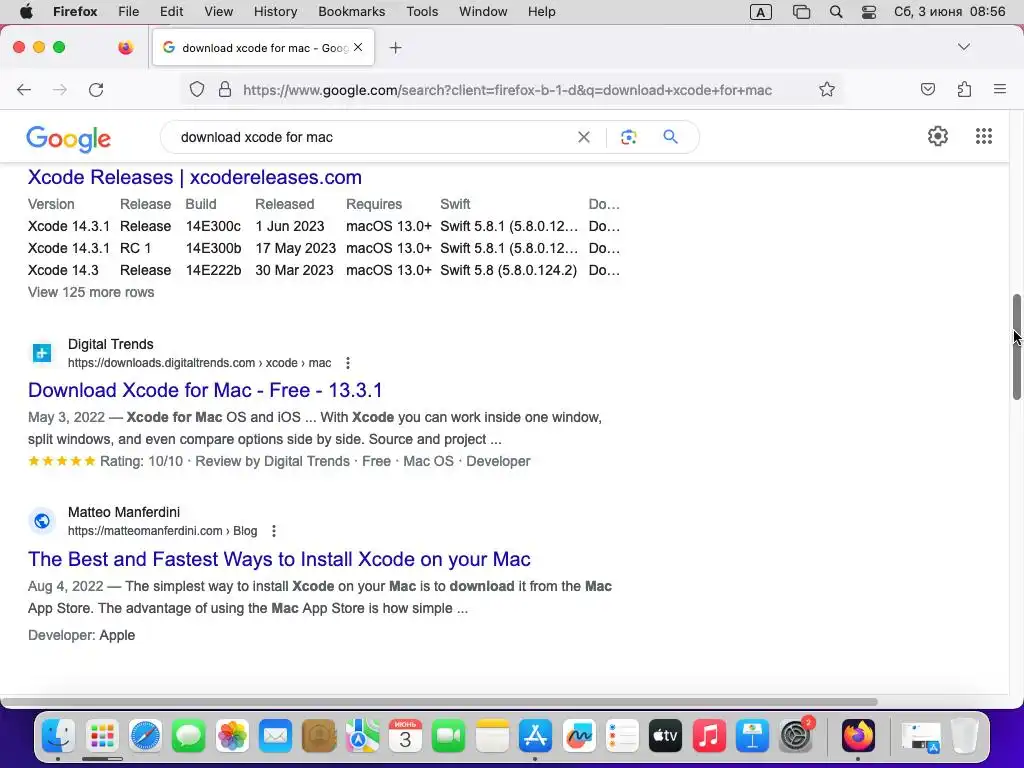The width and height of the screenshot is (1024, 768).
Task: Open System Settings from the Dock
Action: (796, 736)
